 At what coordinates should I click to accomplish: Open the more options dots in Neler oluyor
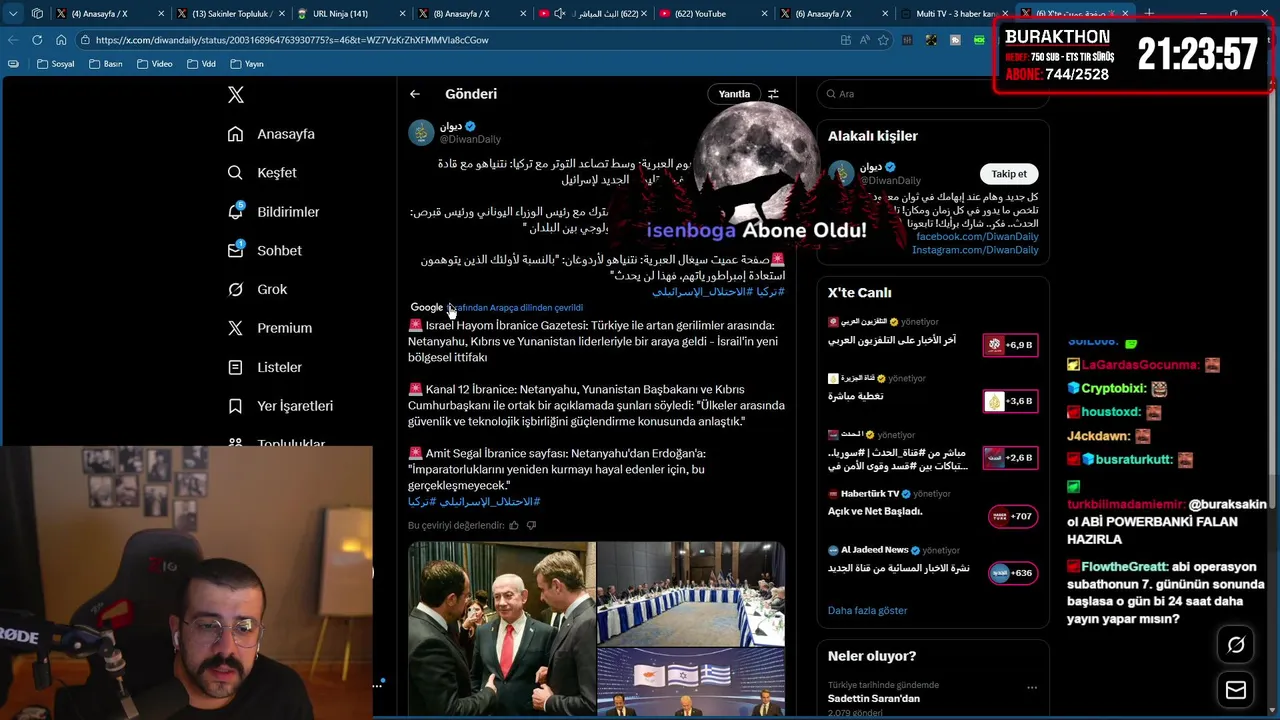[x=1032, y=687]
